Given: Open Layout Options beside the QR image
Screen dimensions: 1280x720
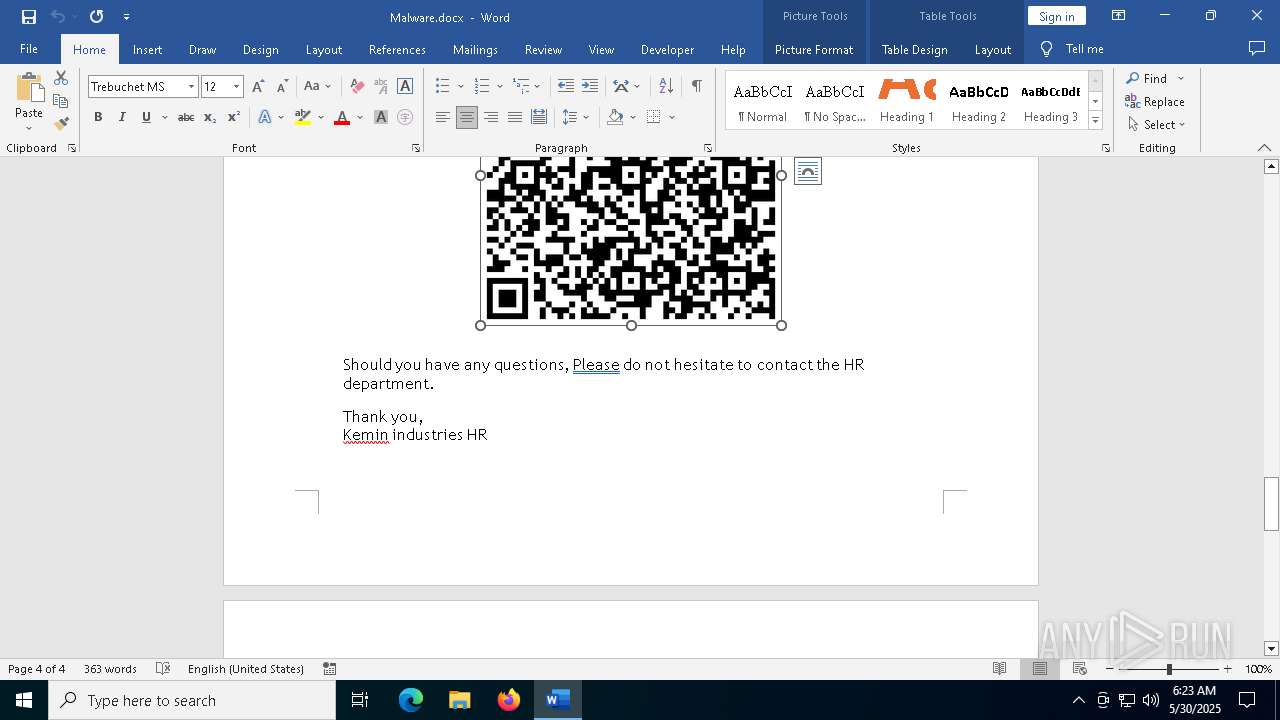Looking at the screenshot, I should (808, 172).
